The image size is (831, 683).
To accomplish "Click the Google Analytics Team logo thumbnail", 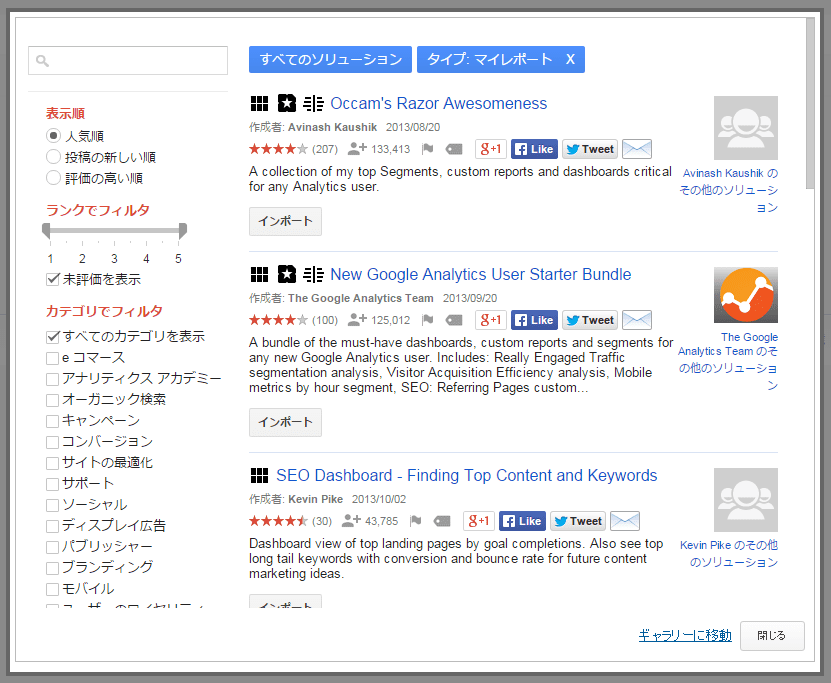I will click(746, 295).
